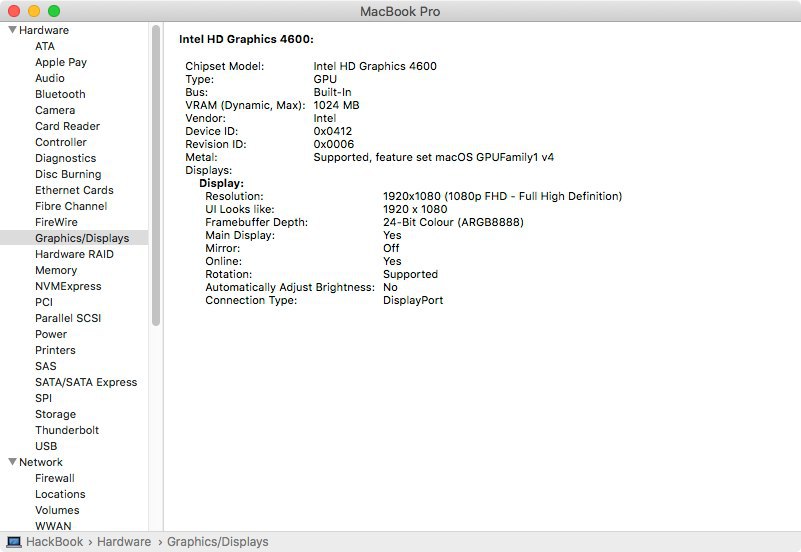801x552 pixels.
Task: Open Locations under Network
Action: tap(60, 494)
